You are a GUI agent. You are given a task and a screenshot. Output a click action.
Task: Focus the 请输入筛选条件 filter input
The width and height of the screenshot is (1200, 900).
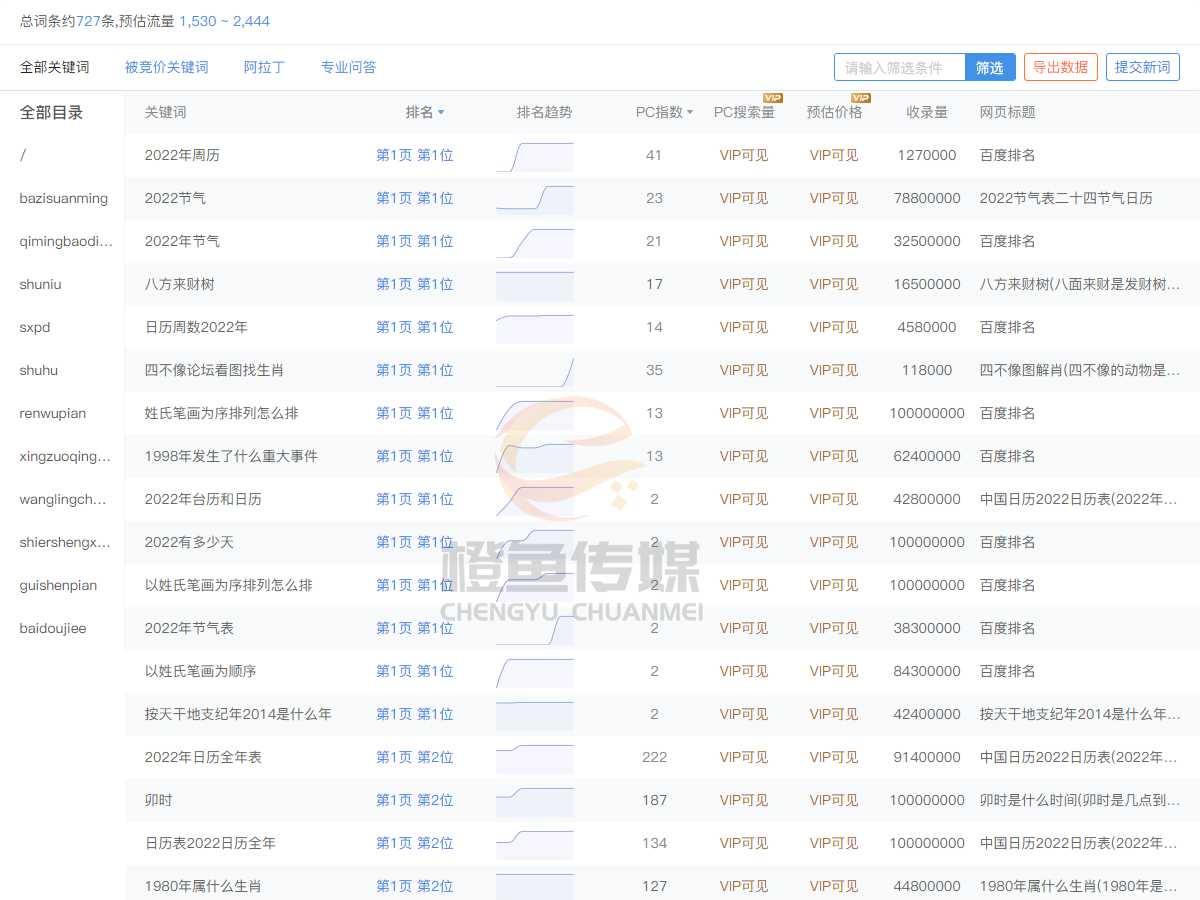click(x=900, y=67)
